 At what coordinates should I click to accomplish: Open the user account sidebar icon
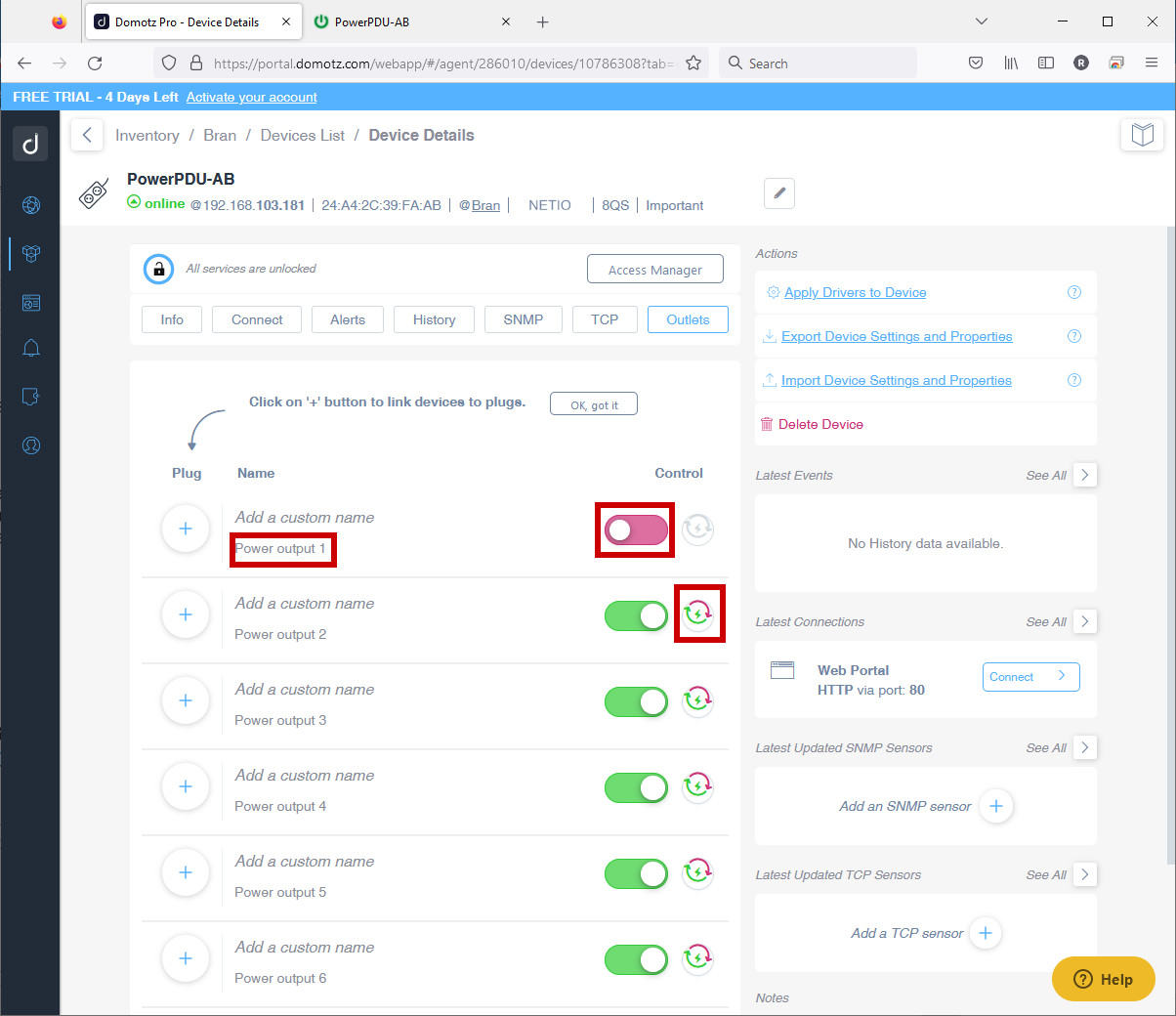click(x=31, y=445)
